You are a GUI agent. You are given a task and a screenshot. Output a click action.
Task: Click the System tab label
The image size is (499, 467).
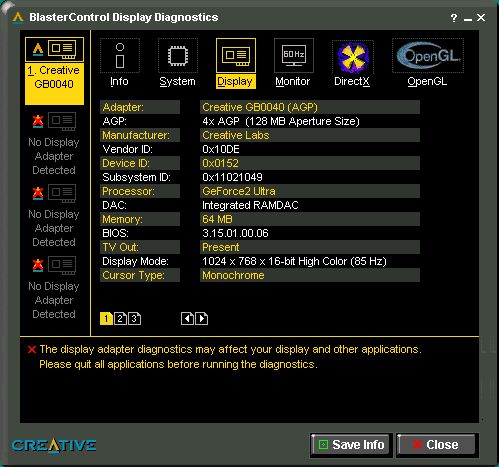pos(177,81)
